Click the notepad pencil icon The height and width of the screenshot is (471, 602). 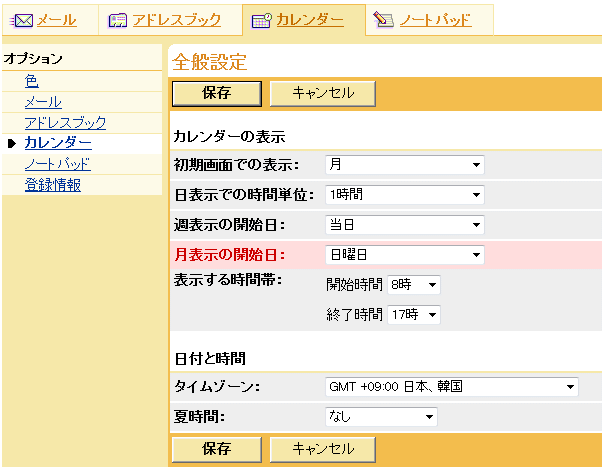tap(383, 19)
